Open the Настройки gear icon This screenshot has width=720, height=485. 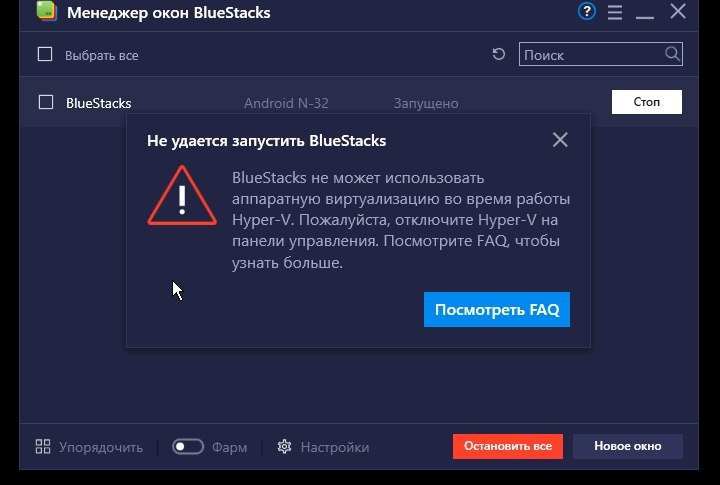284,446
